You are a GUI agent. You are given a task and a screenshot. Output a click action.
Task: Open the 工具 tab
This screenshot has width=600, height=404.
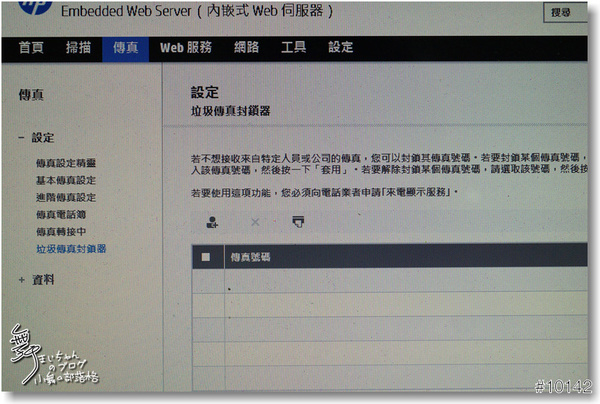click(x=293, y=47)
